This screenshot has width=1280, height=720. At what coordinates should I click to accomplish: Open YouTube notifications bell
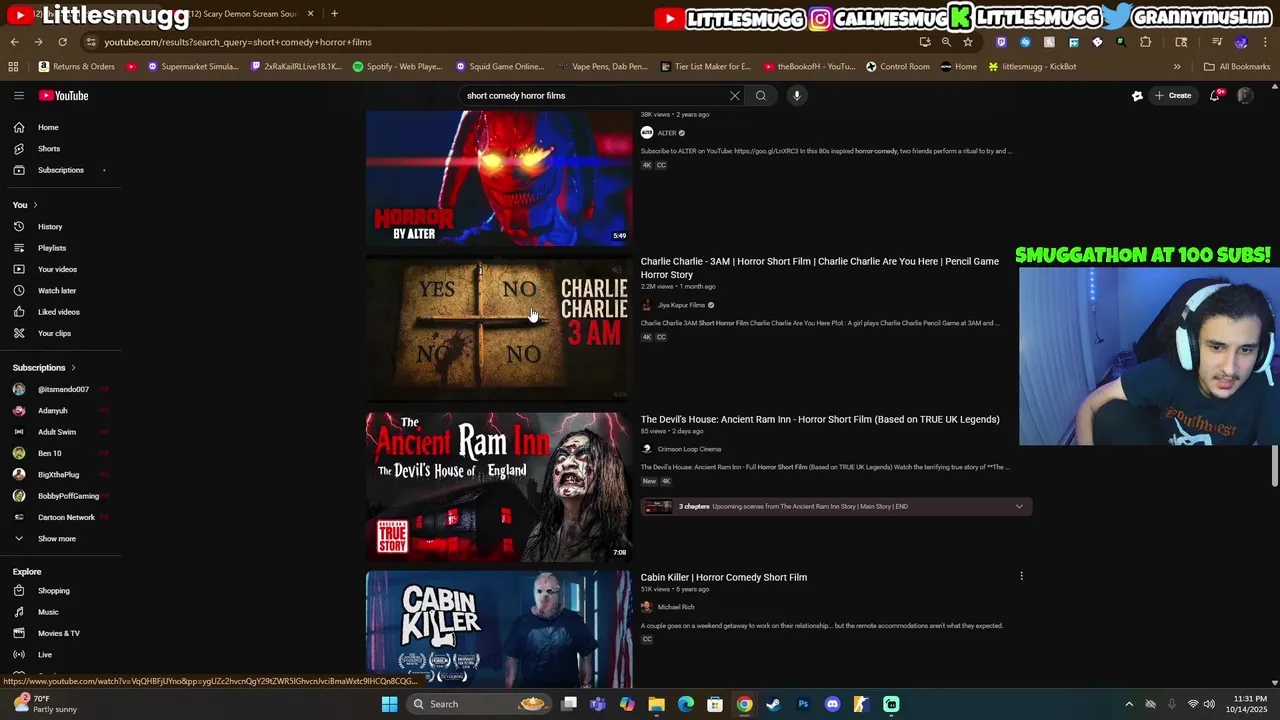pos(1214,96)
